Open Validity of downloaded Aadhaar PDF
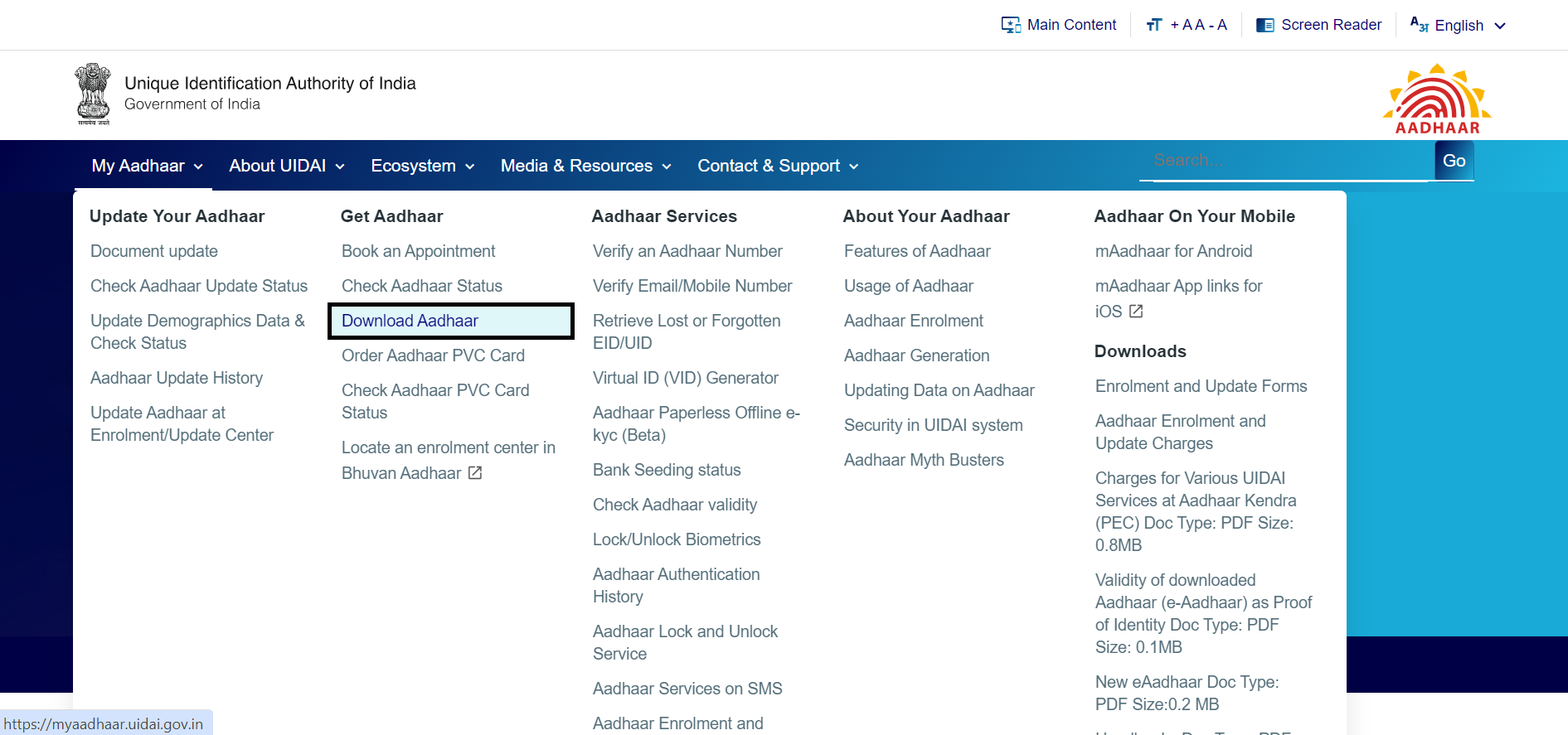Screen dimensions: 1568x735 [1203, 613]
